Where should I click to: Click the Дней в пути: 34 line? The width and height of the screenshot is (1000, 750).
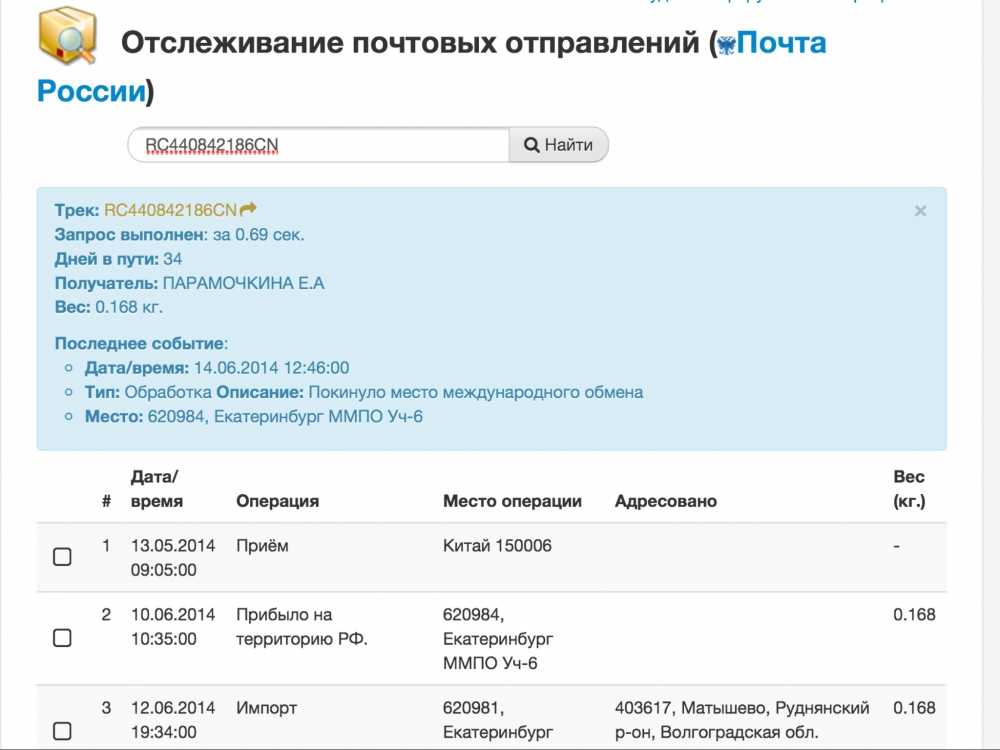pyautogui.click(x=118, y=259)
